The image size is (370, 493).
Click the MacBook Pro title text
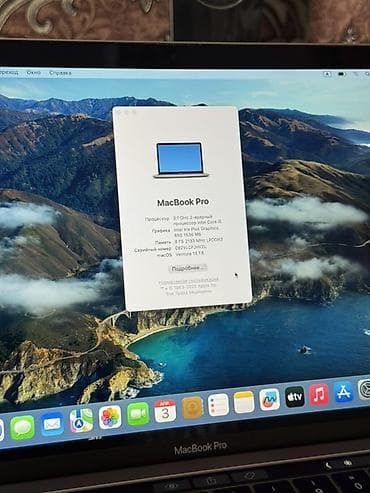click(183, 202)
